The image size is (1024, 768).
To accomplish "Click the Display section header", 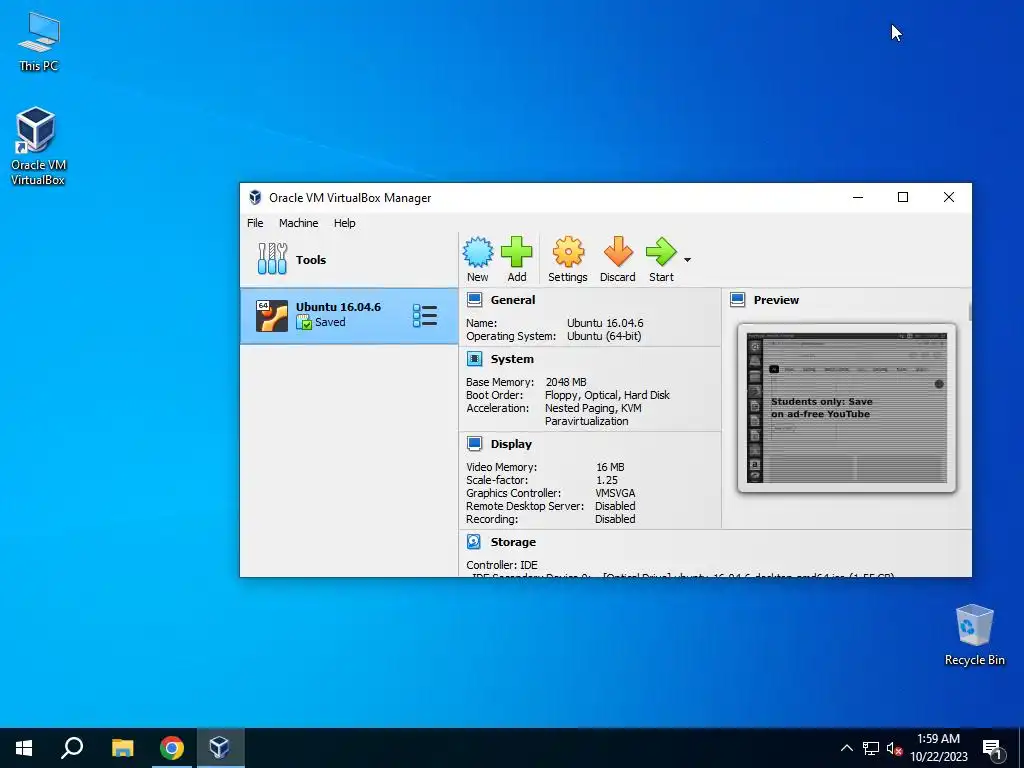I will tap(511, 444).
